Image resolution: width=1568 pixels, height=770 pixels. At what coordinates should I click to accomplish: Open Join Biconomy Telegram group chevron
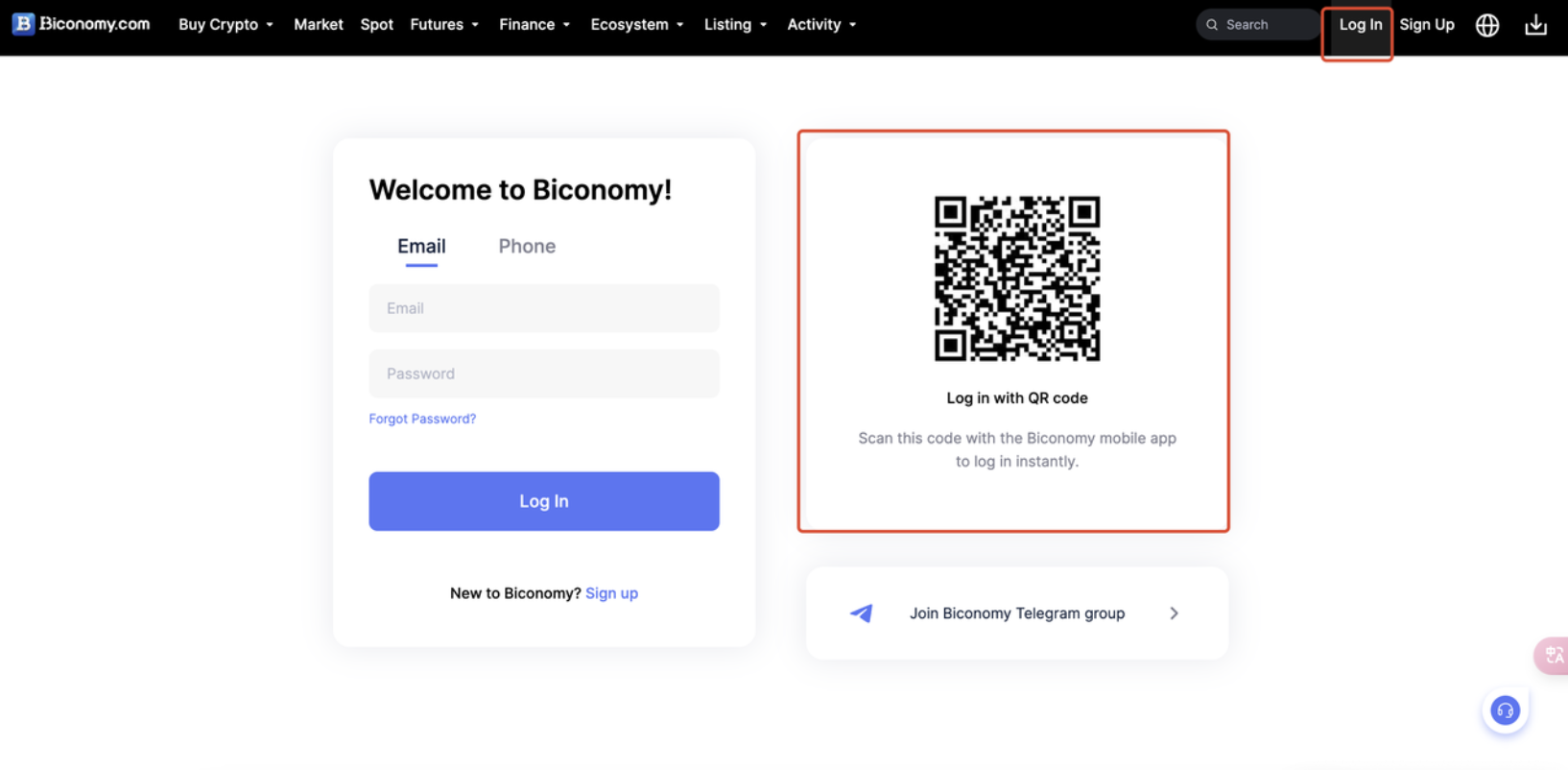pyautogui.click(x=1174, y=613)
